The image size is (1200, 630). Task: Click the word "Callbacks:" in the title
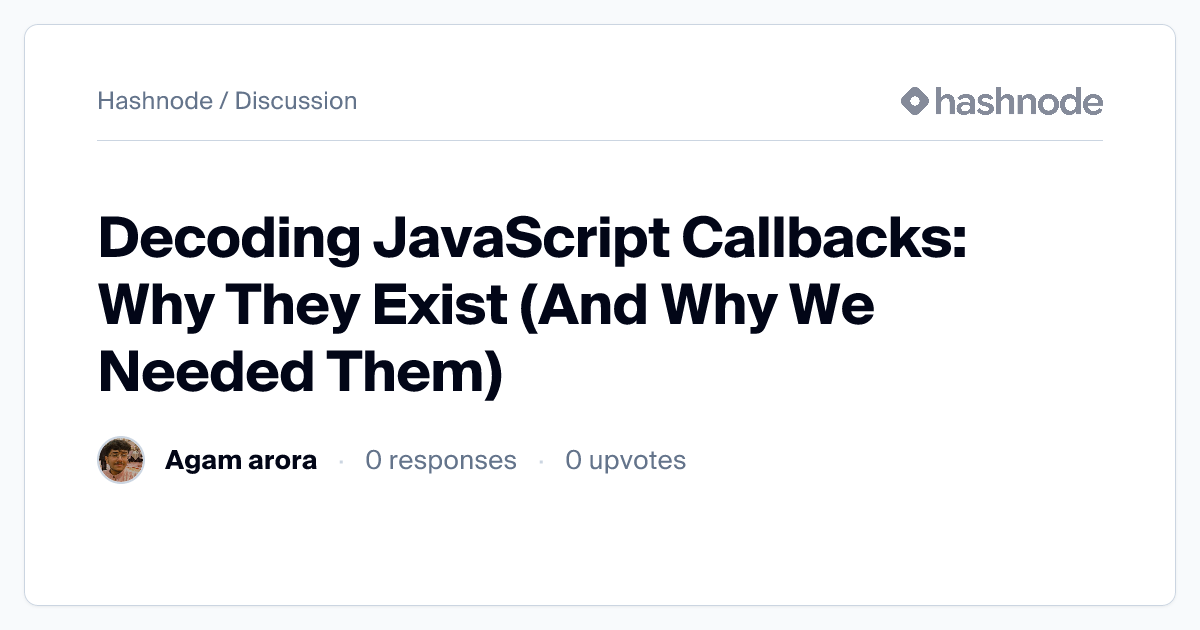coord(825,240)
